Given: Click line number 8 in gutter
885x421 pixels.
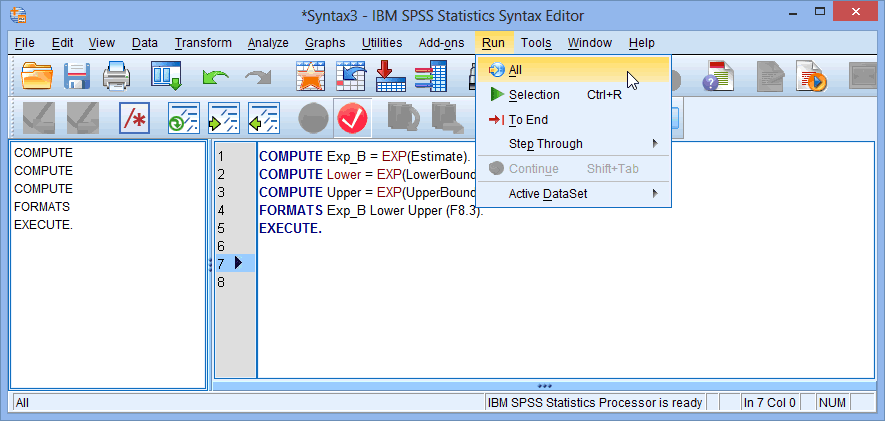Looking at the screenshot, I should pos(221,282).
